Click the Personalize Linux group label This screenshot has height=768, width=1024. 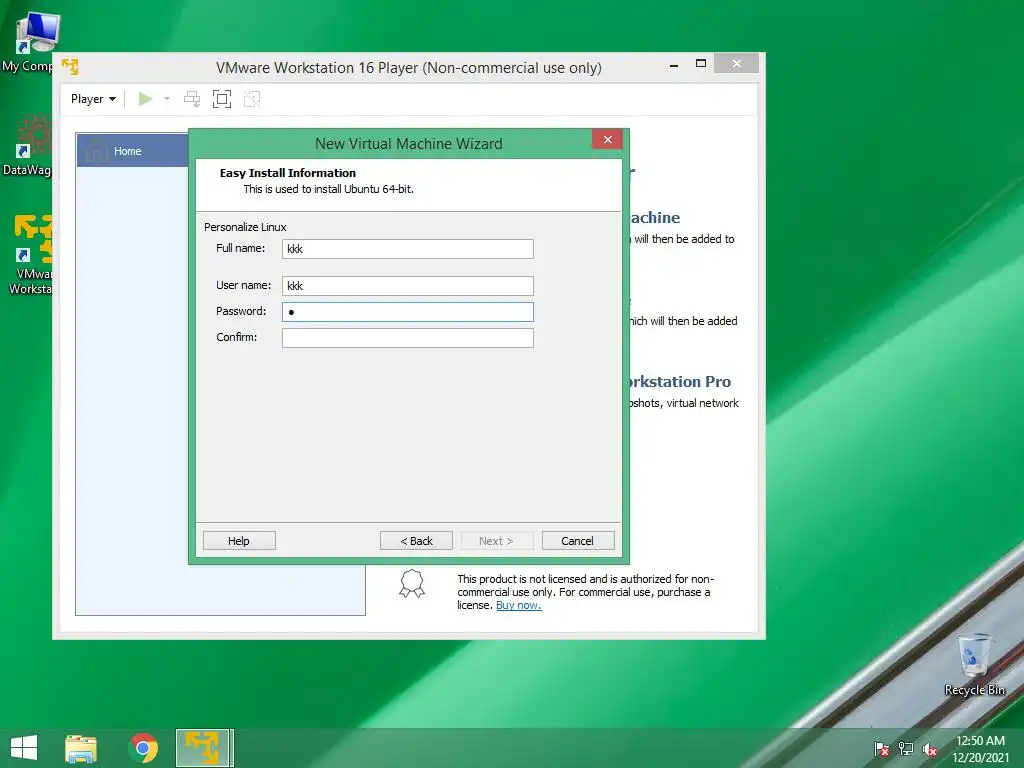(x=246, y=227)
